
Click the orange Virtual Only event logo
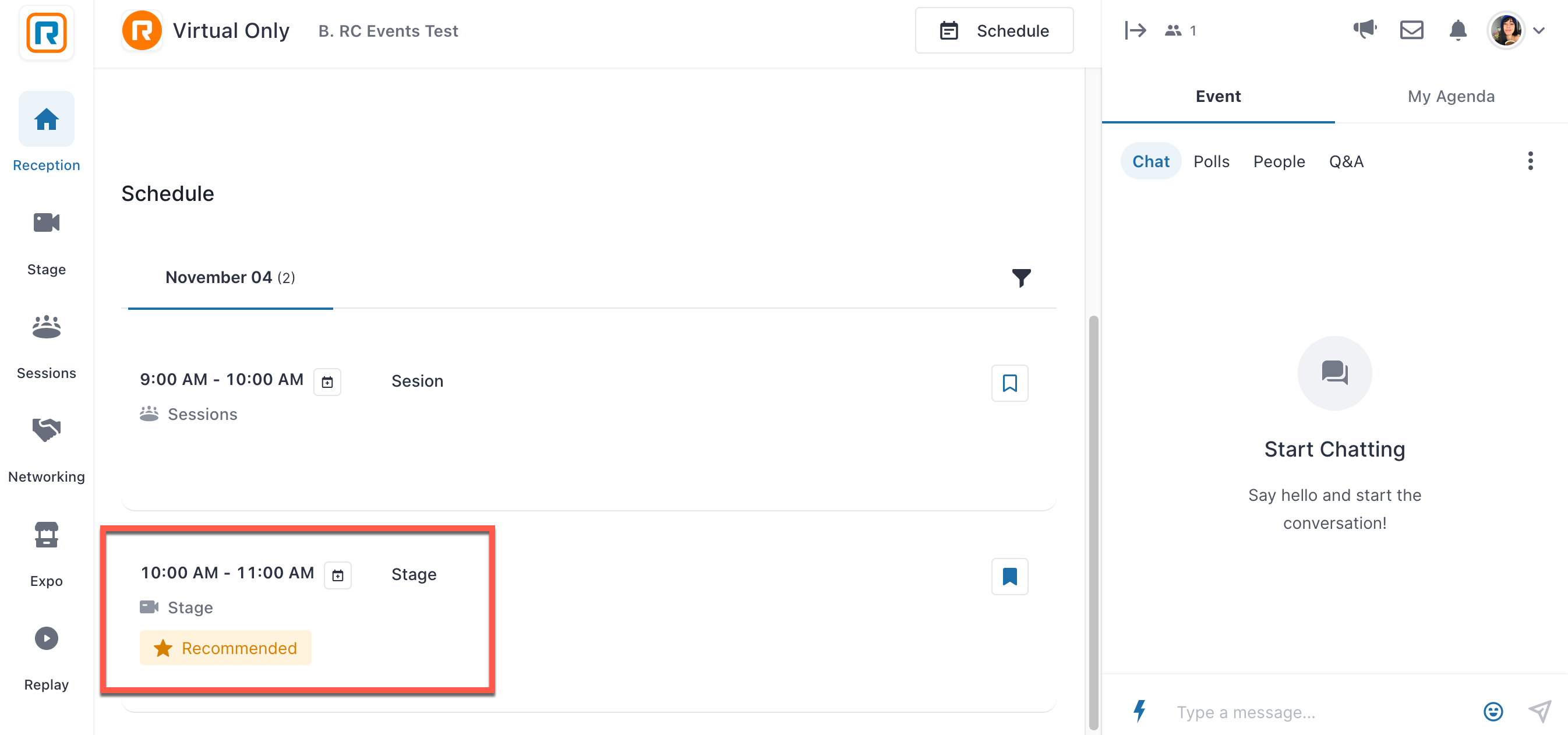tap(142, 30)
